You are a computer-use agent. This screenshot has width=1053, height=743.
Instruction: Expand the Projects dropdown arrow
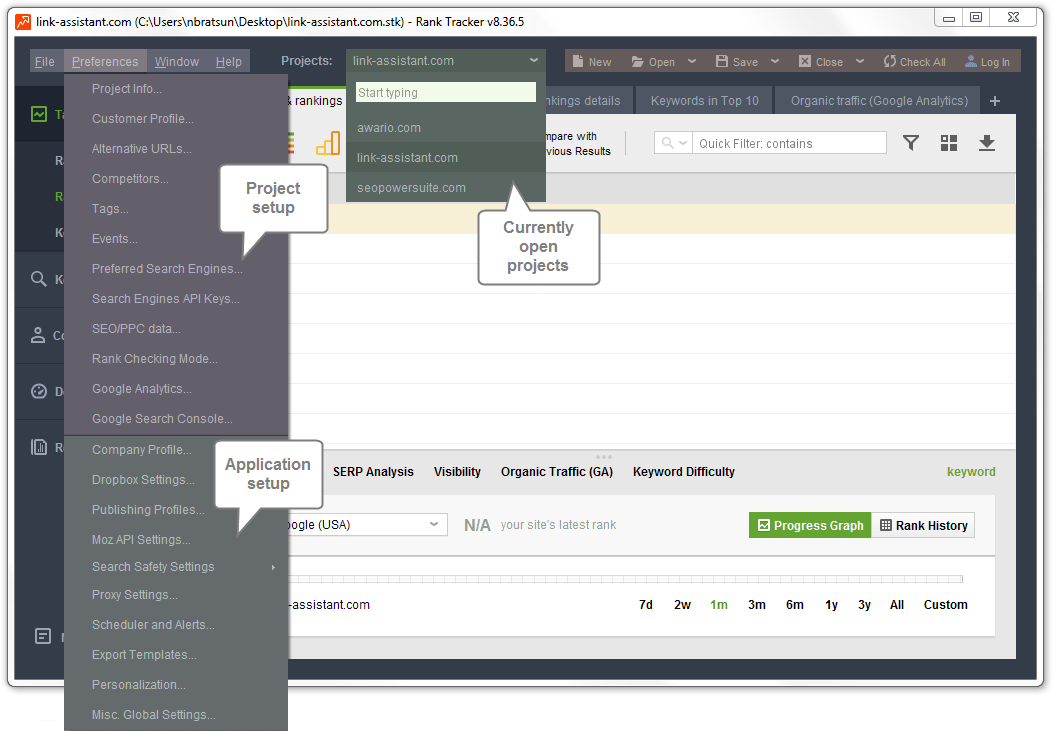tap(533, 60)
